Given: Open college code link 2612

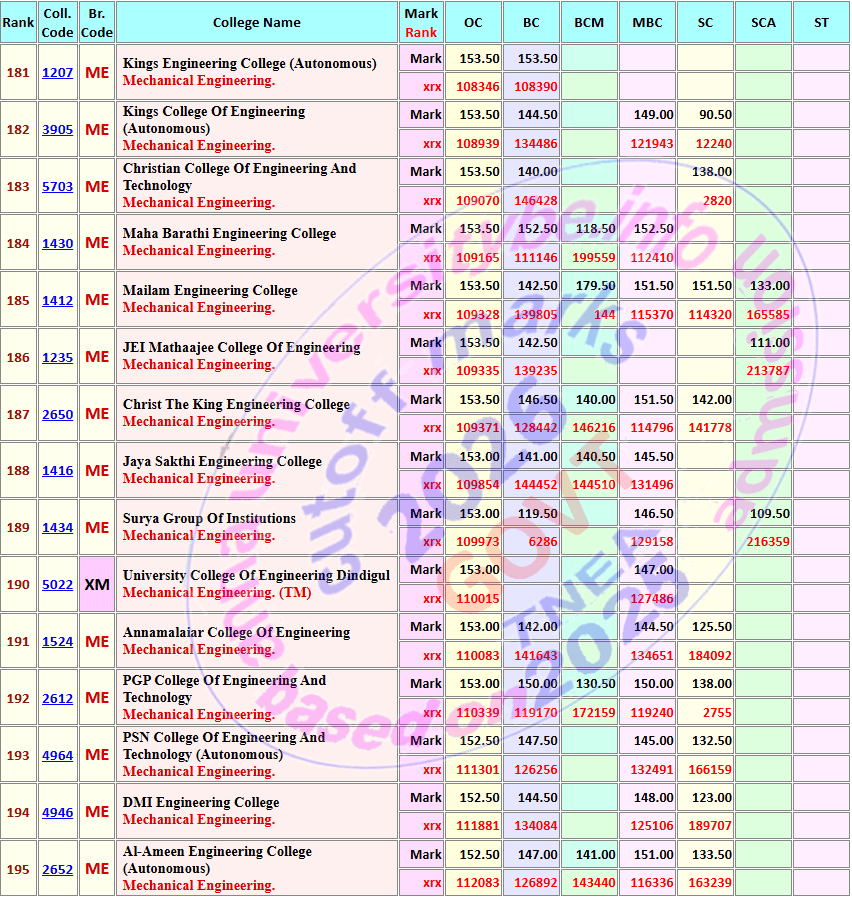Looking at the screenshot, I should point(57,698).
